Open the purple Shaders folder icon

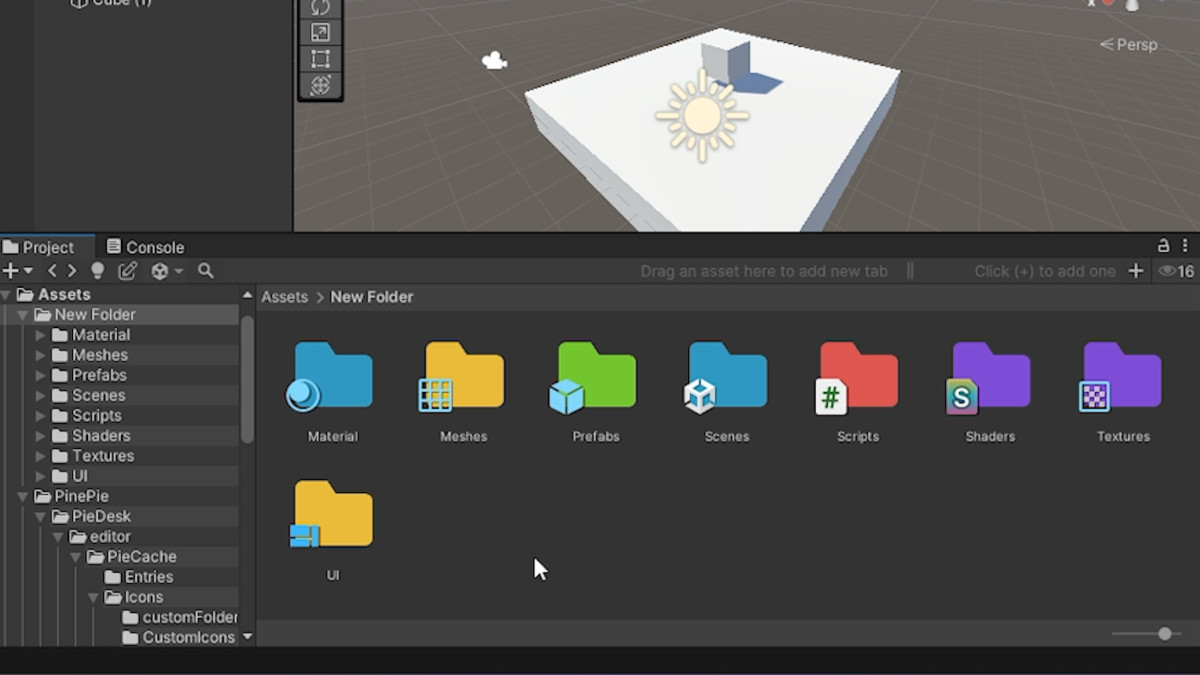coord(989,377)
